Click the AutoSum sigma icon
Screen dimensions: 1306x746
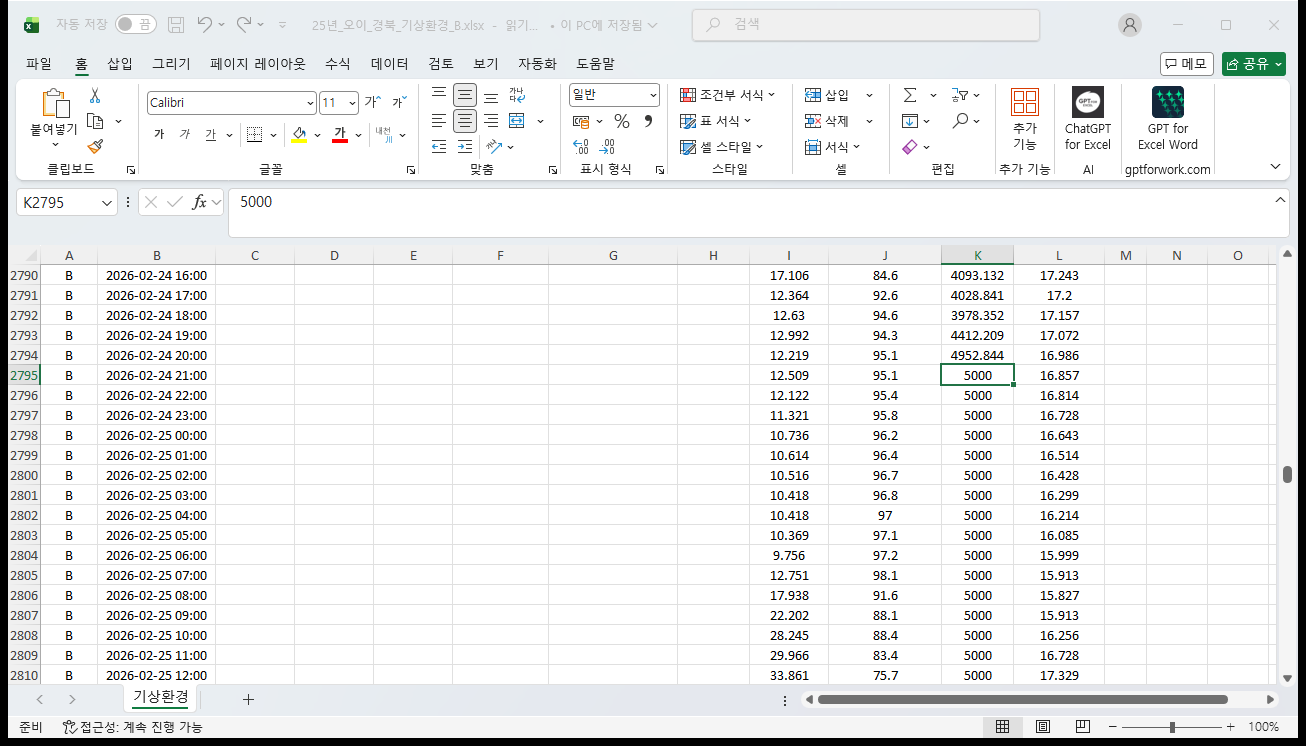(x=910, y=95)
